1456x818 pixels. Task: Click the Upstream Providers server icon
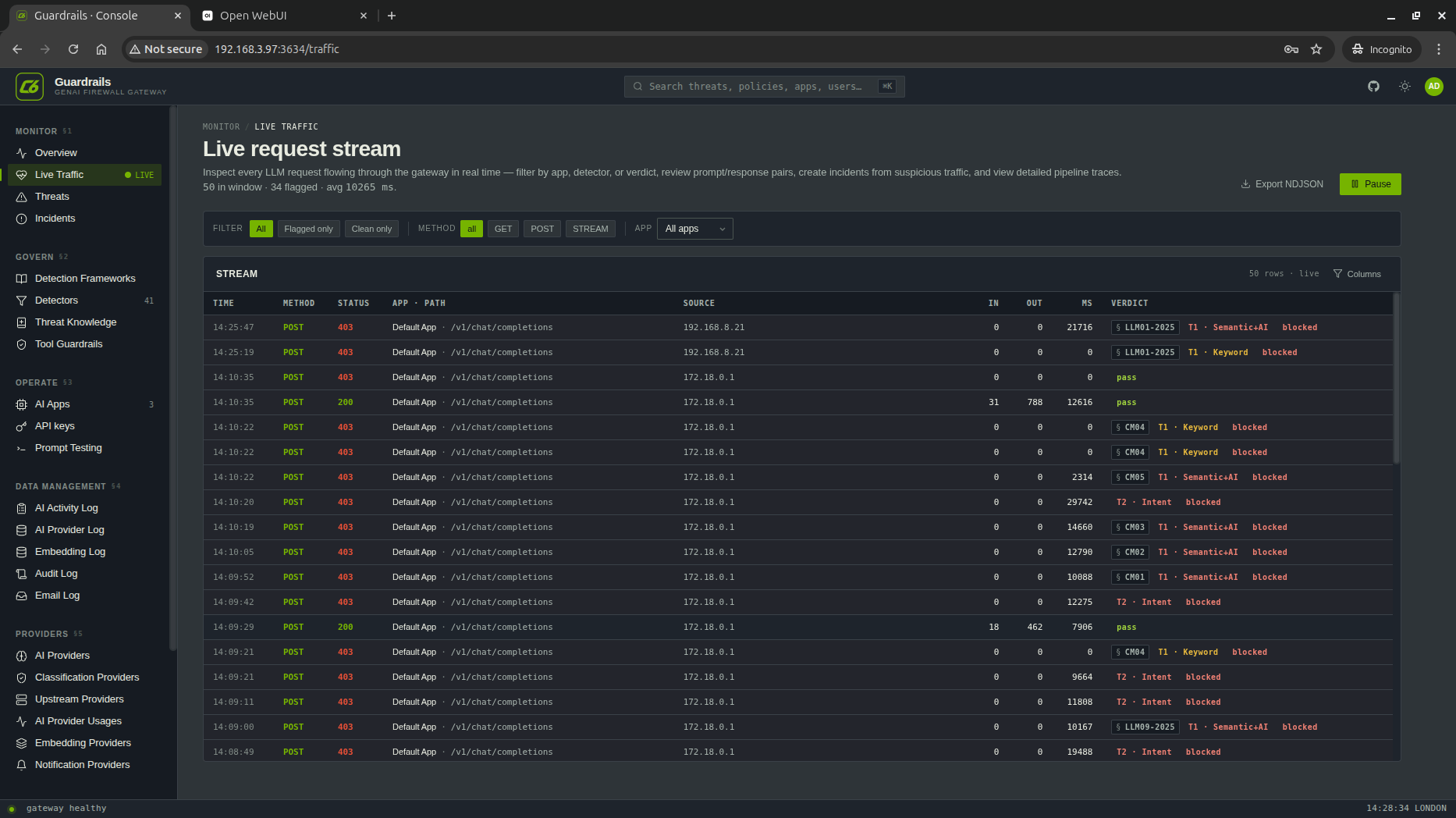22,699
